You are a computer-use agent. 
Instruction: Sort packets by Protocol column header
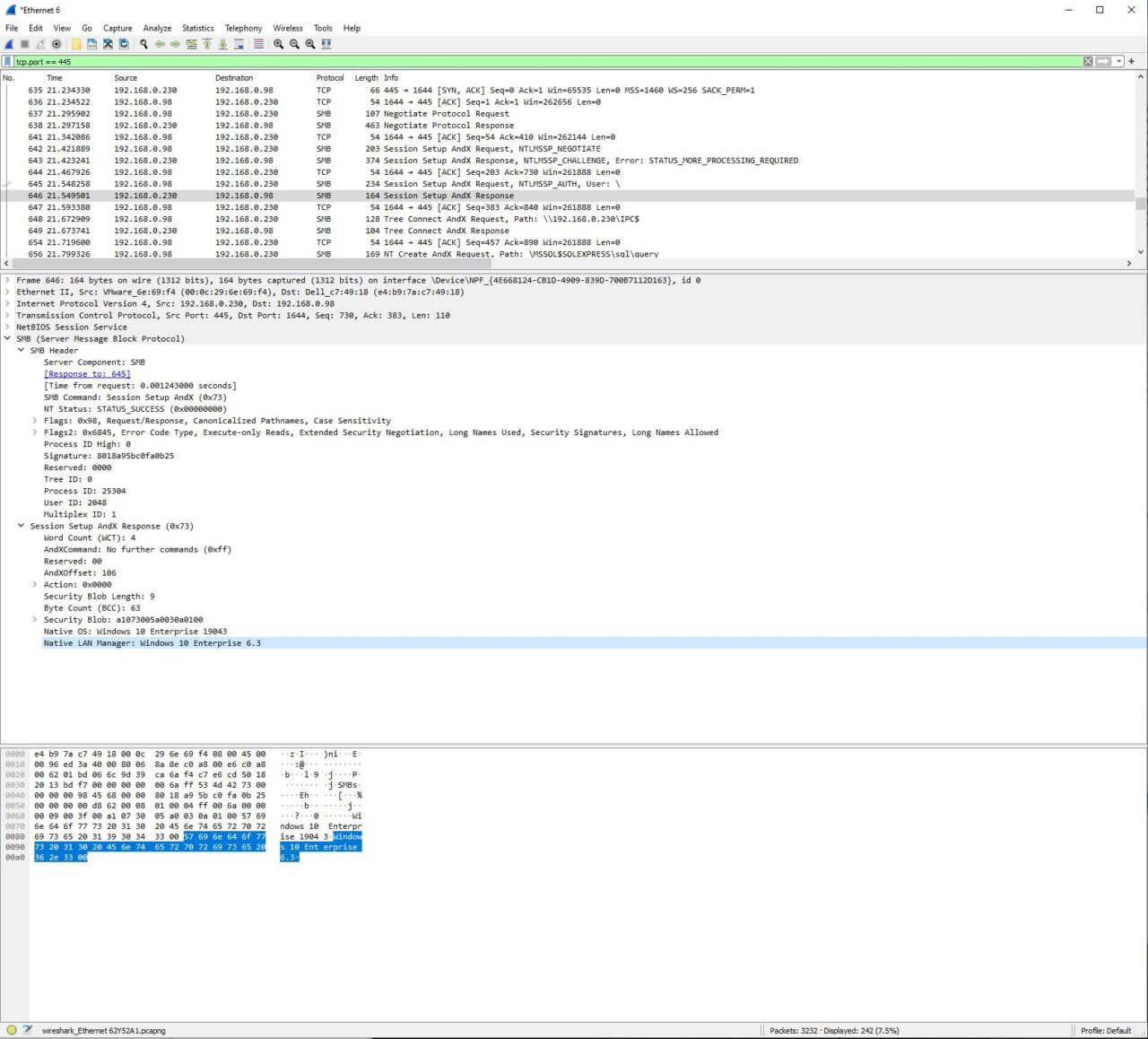(332, 78)
